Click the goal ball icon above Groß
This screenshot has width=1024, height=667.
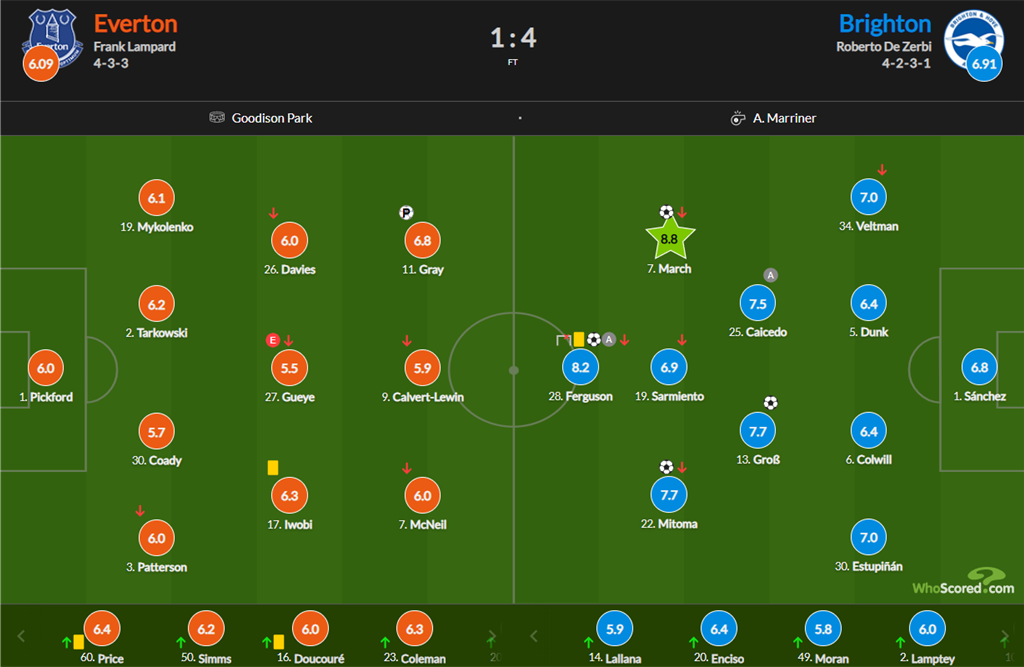pos(770,403)
